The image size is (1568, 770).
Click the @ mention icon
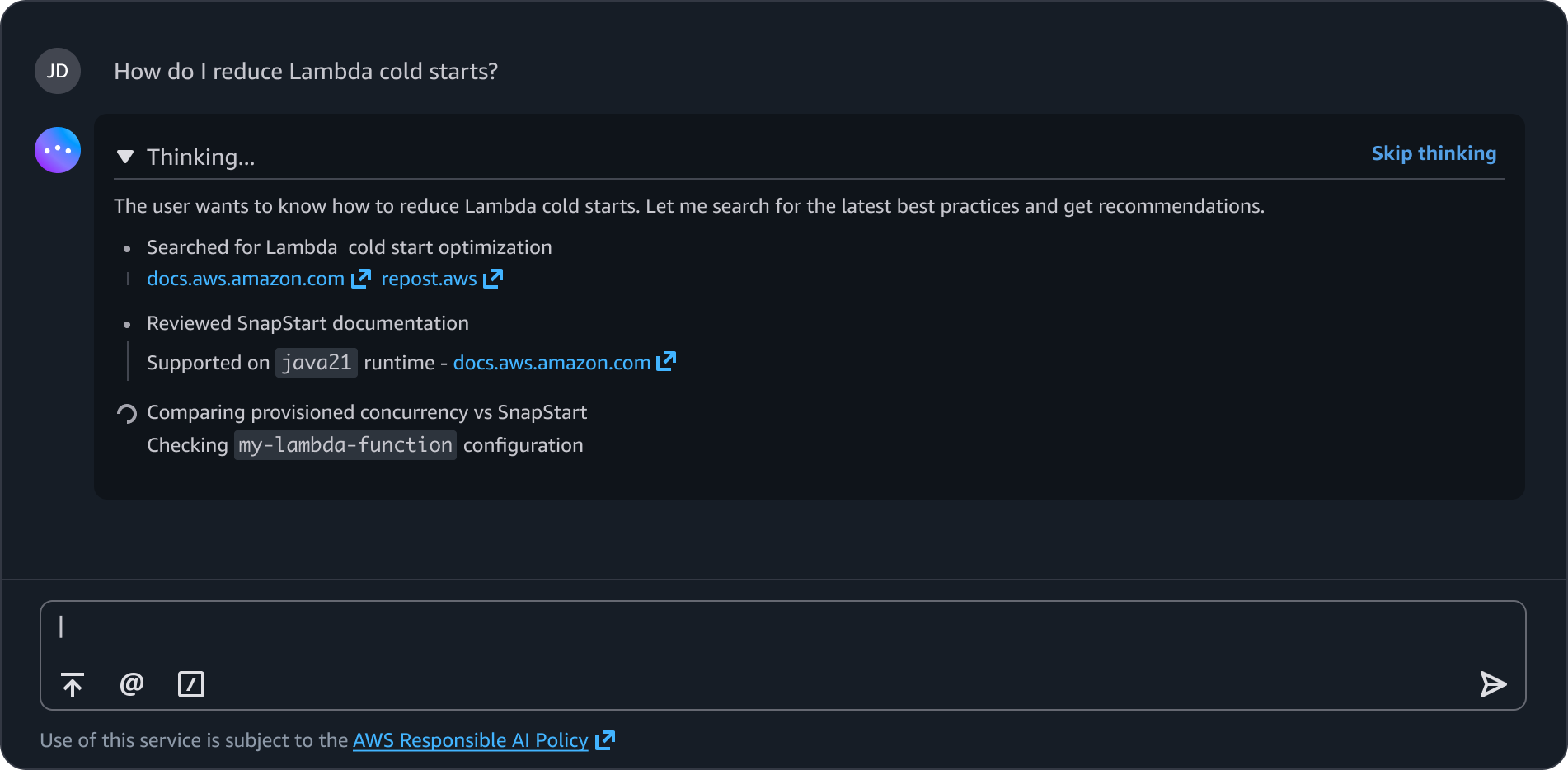pyautogui.click(x=132, y=684)
